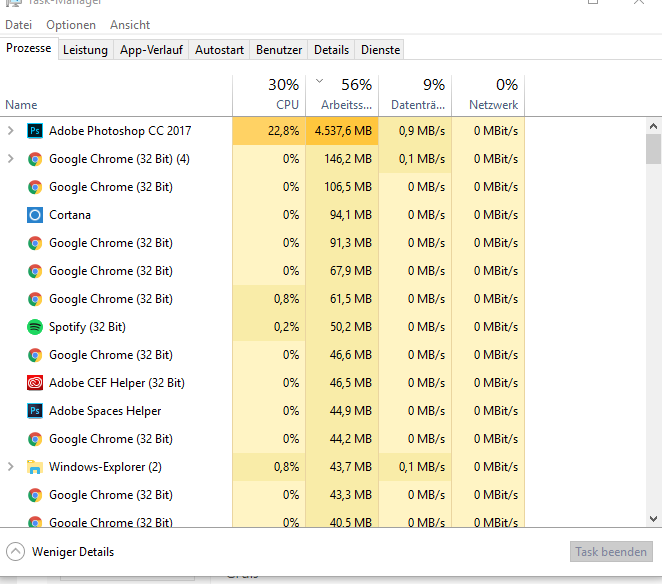Expand the Adobe Photoshop CC 2017 process
Image resolution: width=662 pixels, height=584 pixels.
click(x=11, y=131)
